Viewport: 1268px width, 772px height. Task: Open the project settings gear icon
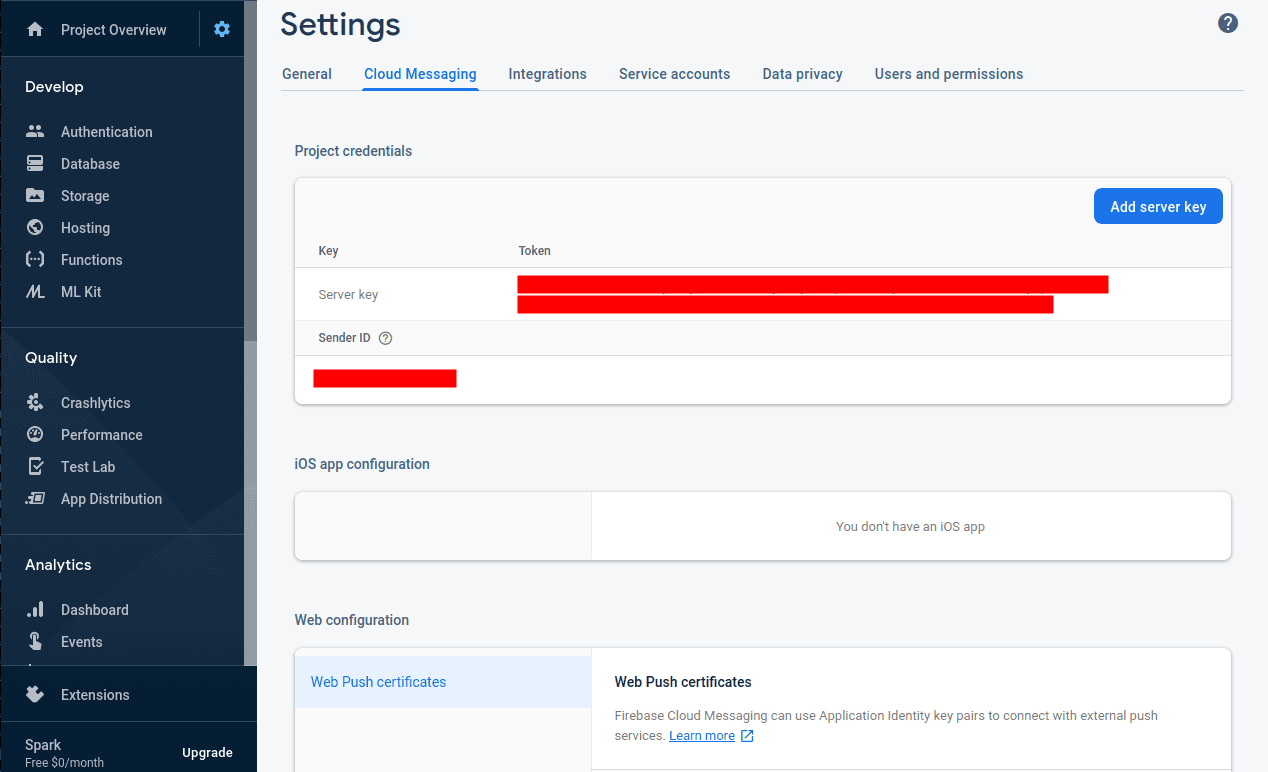(222, 29)
